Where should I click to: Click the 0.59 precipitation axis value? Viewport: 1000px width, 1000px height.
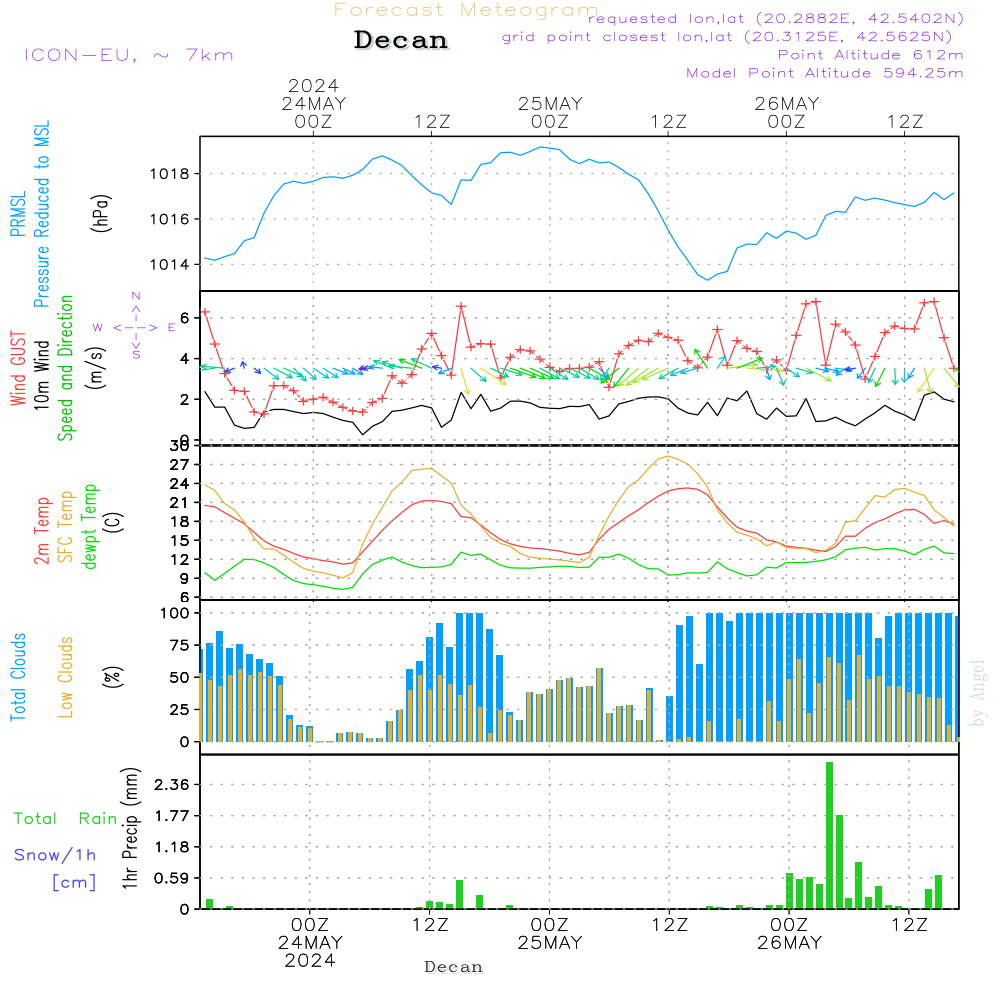click(x=172, y=878)
